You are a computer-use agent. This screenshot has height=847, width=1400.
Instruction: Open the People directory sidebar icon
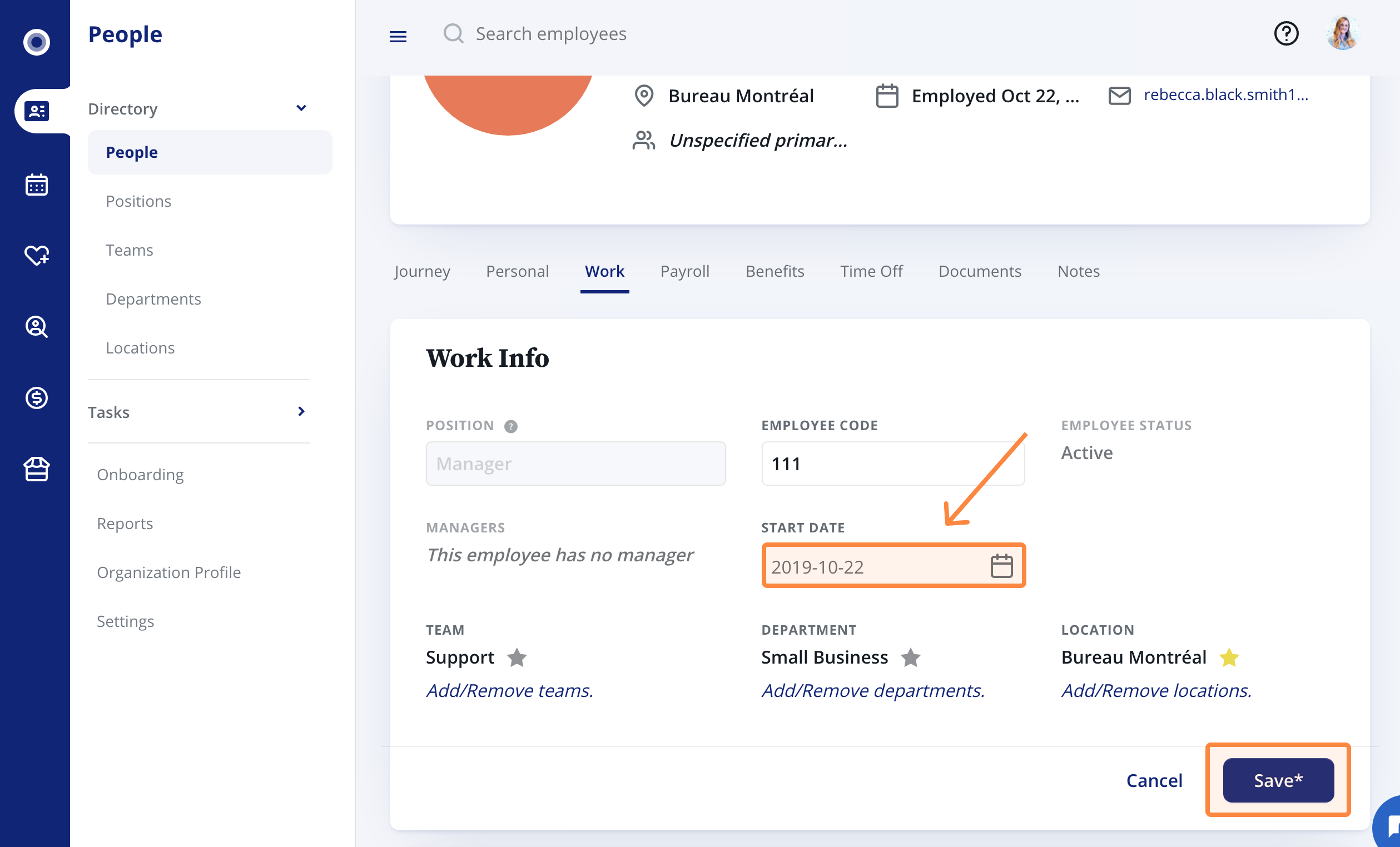(x=36, y=111)
